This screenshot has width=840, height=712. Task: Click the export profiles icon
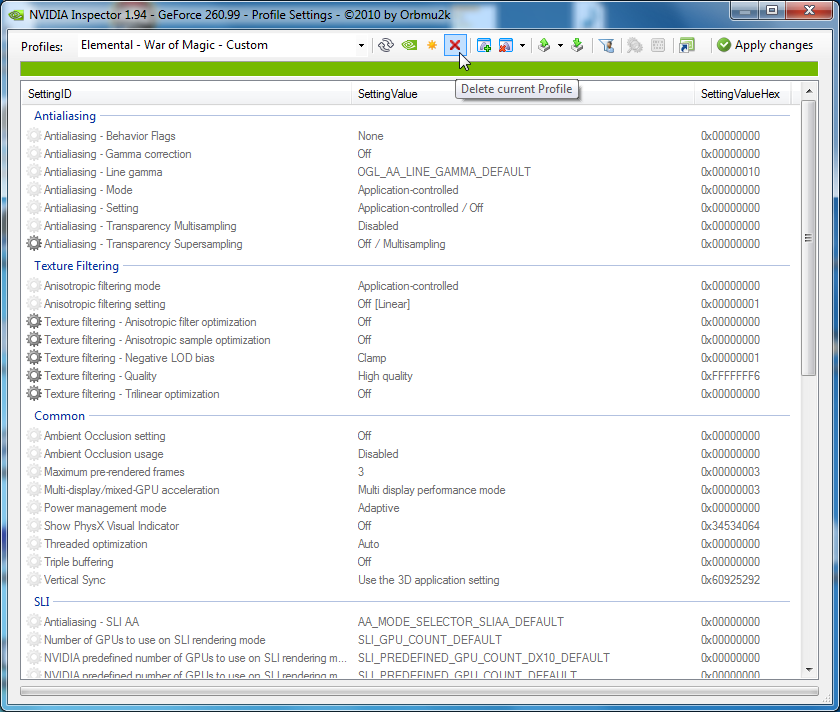pos(544,45)
